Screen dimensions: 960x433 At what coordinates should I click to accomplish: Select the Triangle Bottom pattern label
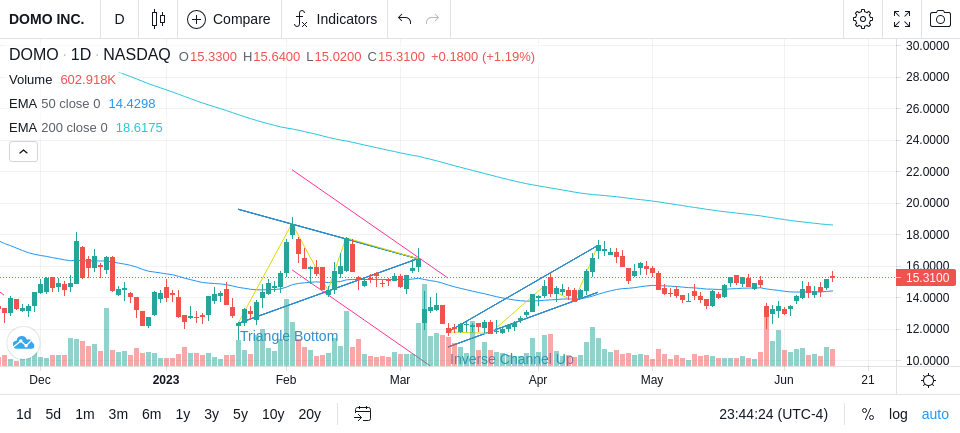(x=288, y=336)
